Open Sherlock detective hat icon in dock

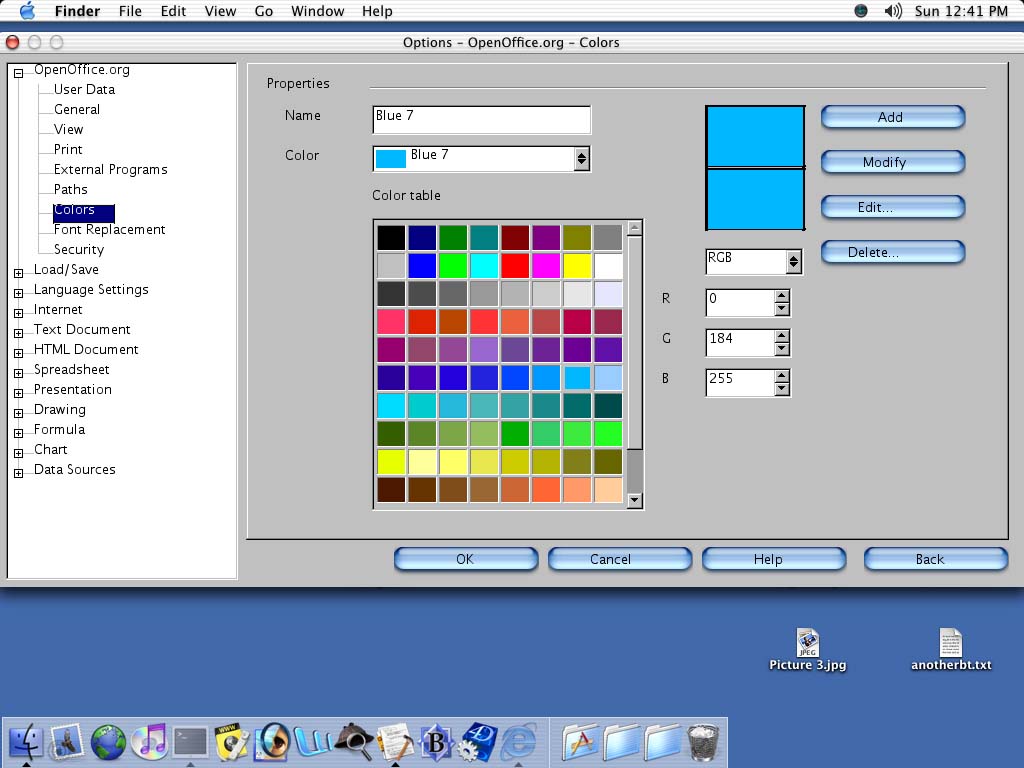click(354, 741)
